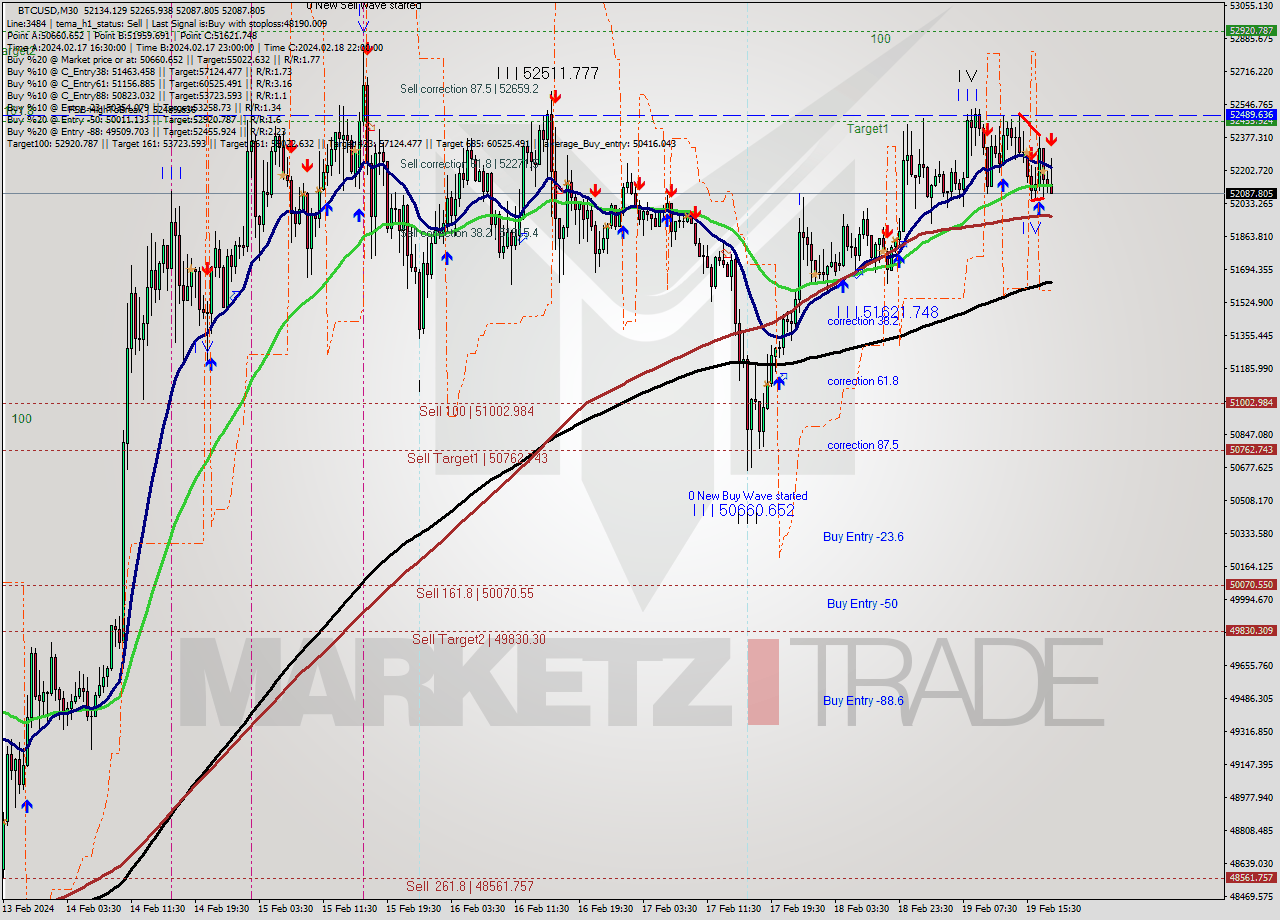
Task: Select the '15 Feb 11:30' time label
Action: coord(349,909)
